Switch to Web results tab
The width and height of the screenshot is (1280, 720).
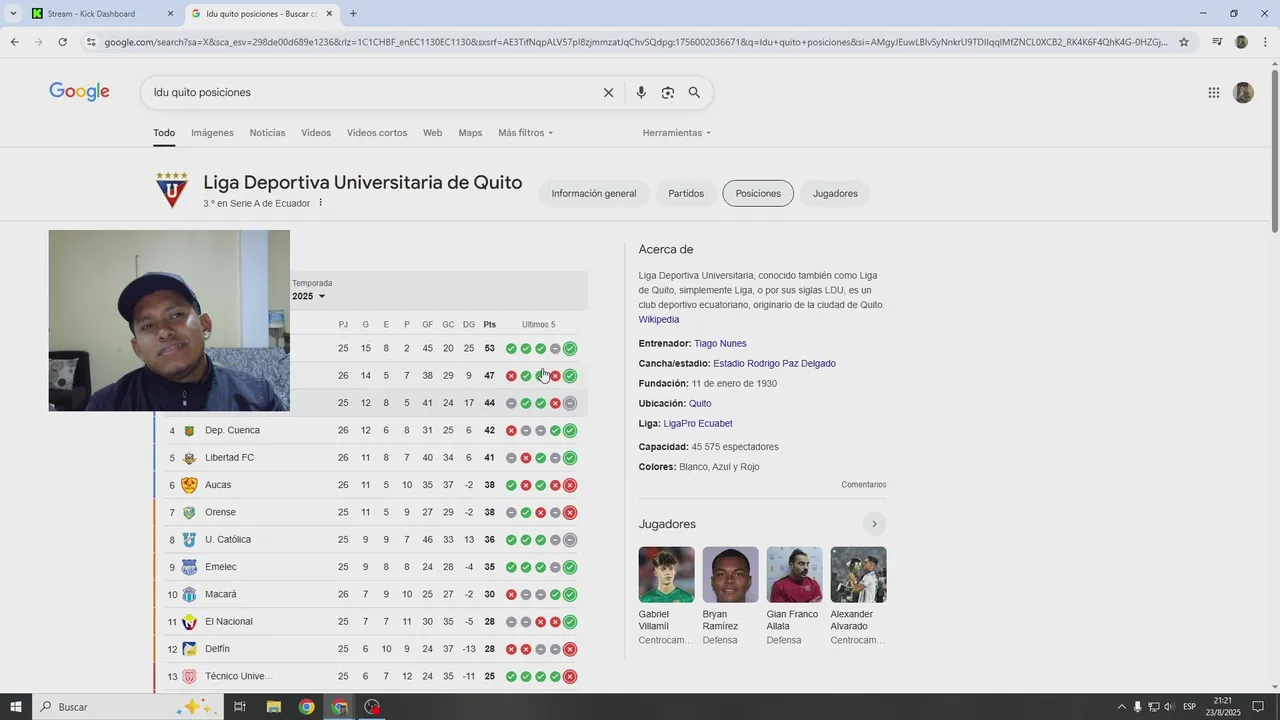pyautogui.click(x=432, y=133)
